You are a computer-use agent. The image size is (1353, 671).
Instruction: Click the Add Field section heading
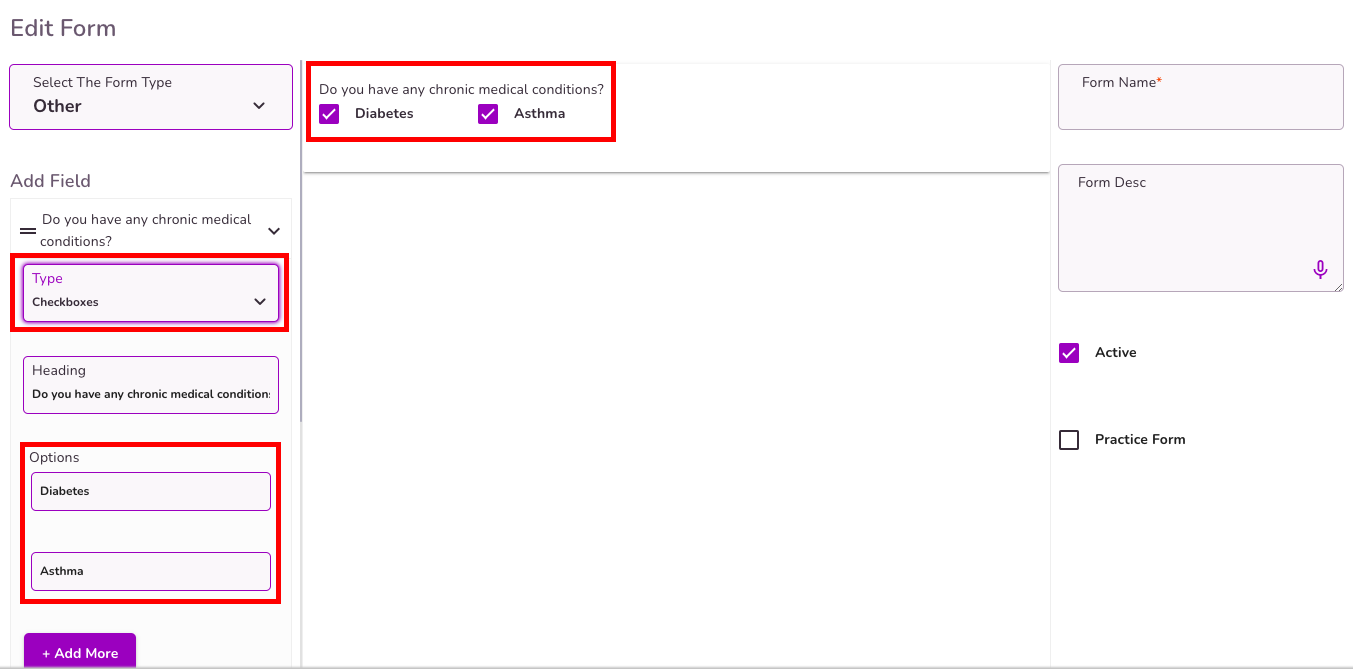click(50, 180)
